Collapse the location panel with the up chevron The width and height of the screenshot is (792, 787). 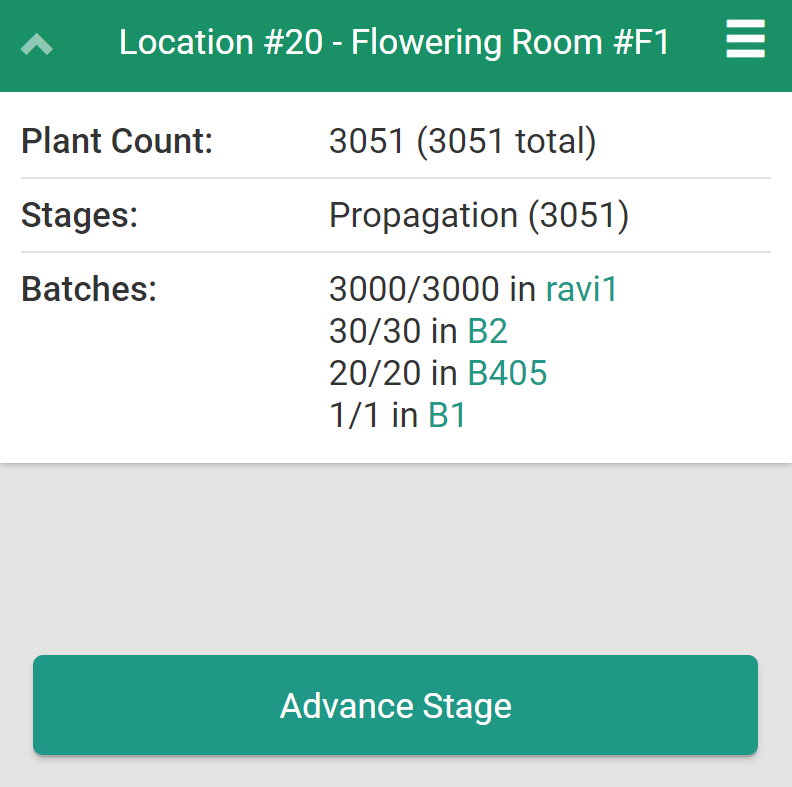pos(37,44)
